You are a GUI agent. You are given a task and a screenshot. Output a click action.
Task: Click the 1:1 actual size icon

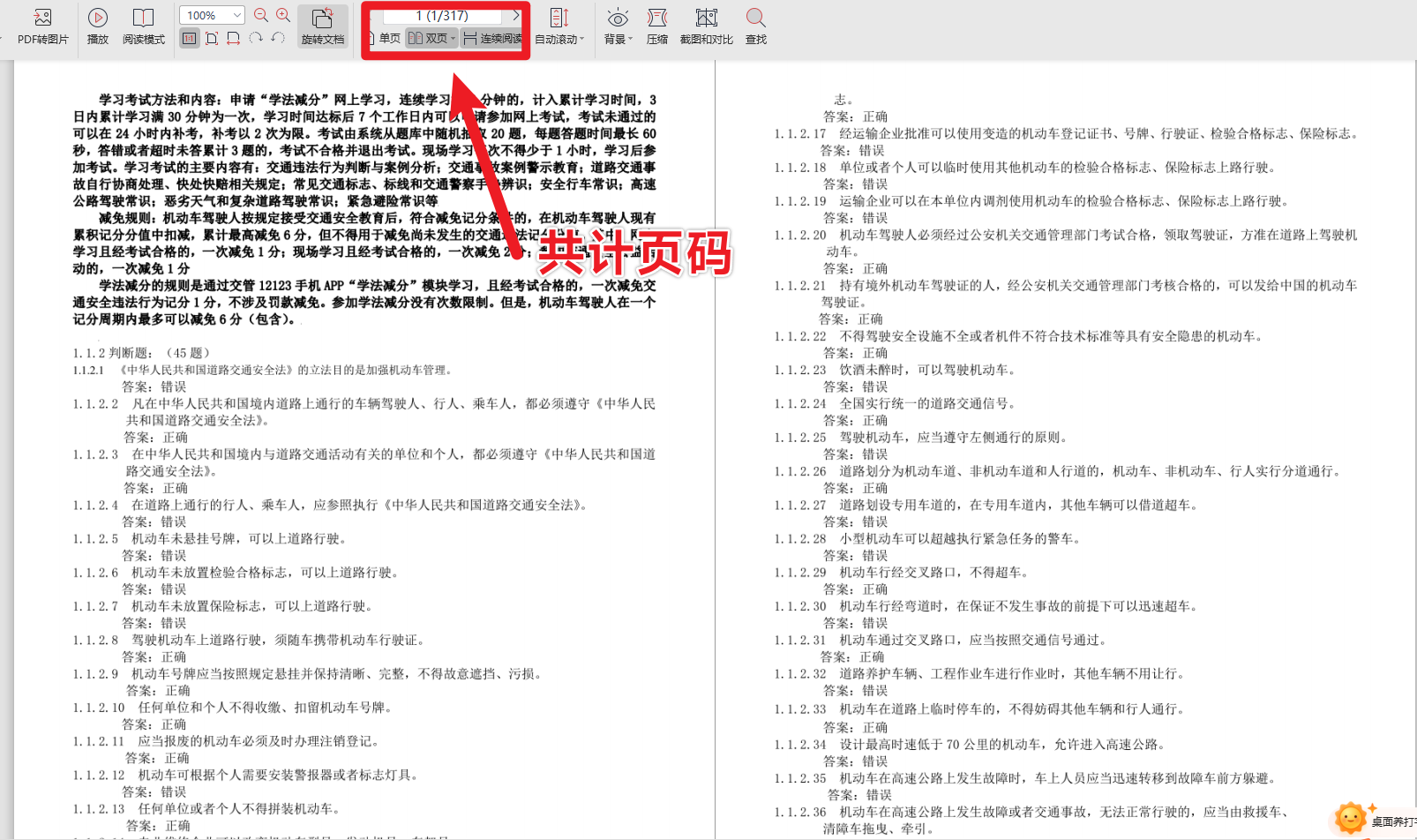point(189,40)
